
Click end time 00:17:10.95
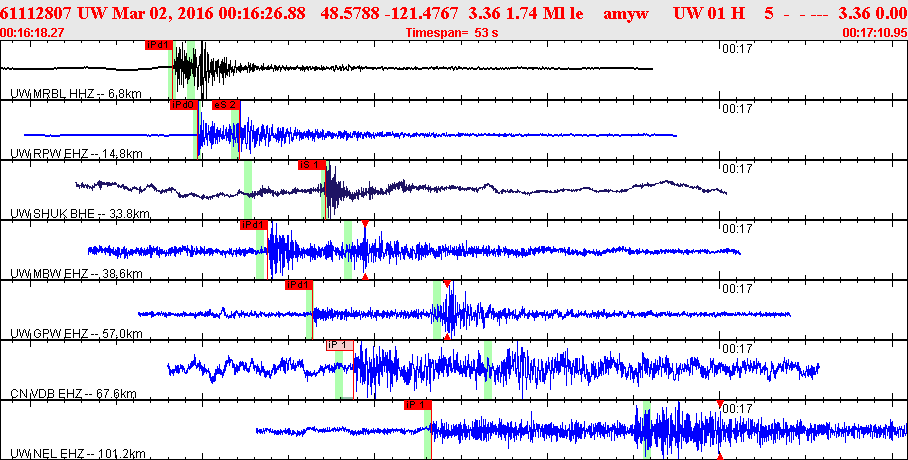[x=874, y=33]
